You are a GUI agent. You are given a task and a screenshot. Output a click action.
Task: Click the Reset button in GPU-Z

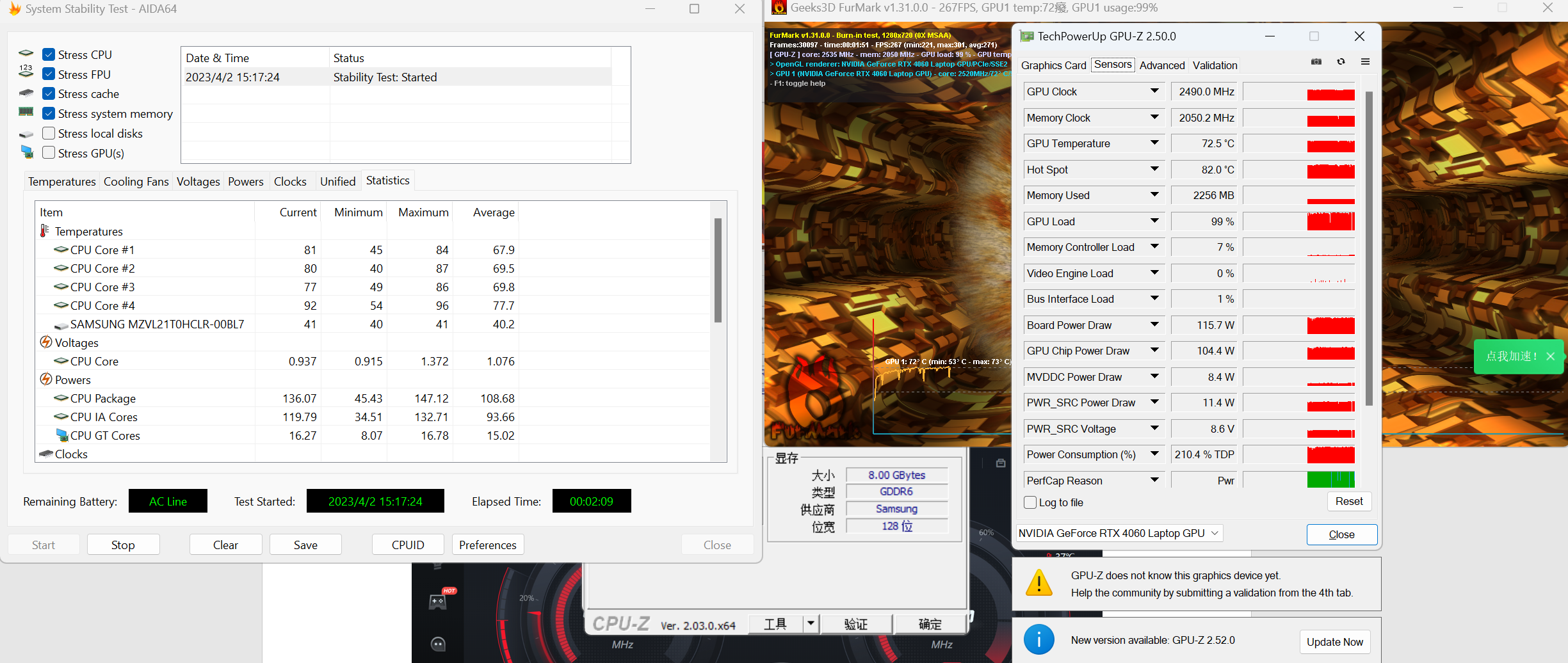click(x=1349, y=502)
